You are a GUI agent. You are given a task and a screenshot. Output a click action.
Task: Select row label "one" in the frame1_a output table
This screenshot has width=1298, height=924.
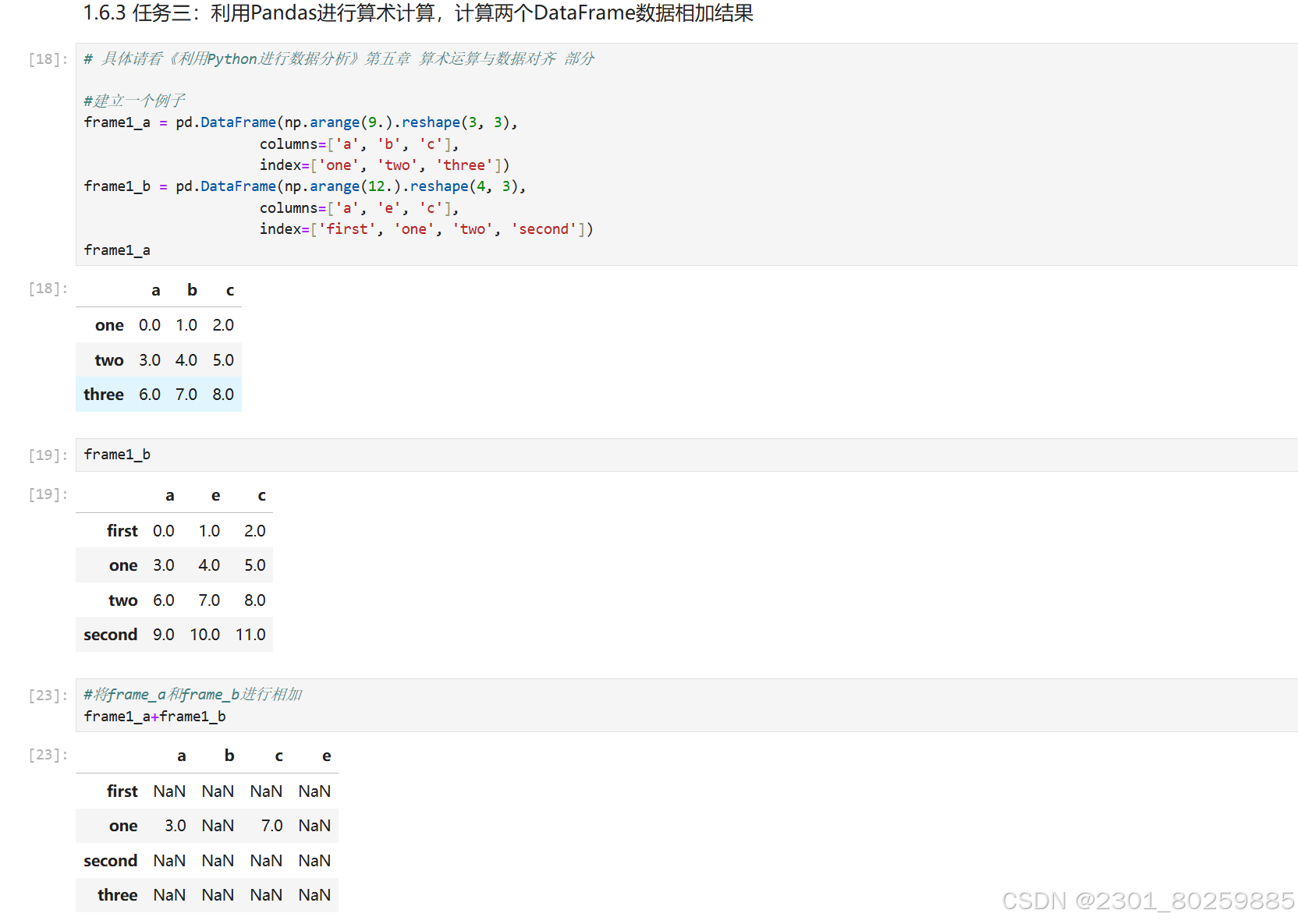[x=109, y=325]
